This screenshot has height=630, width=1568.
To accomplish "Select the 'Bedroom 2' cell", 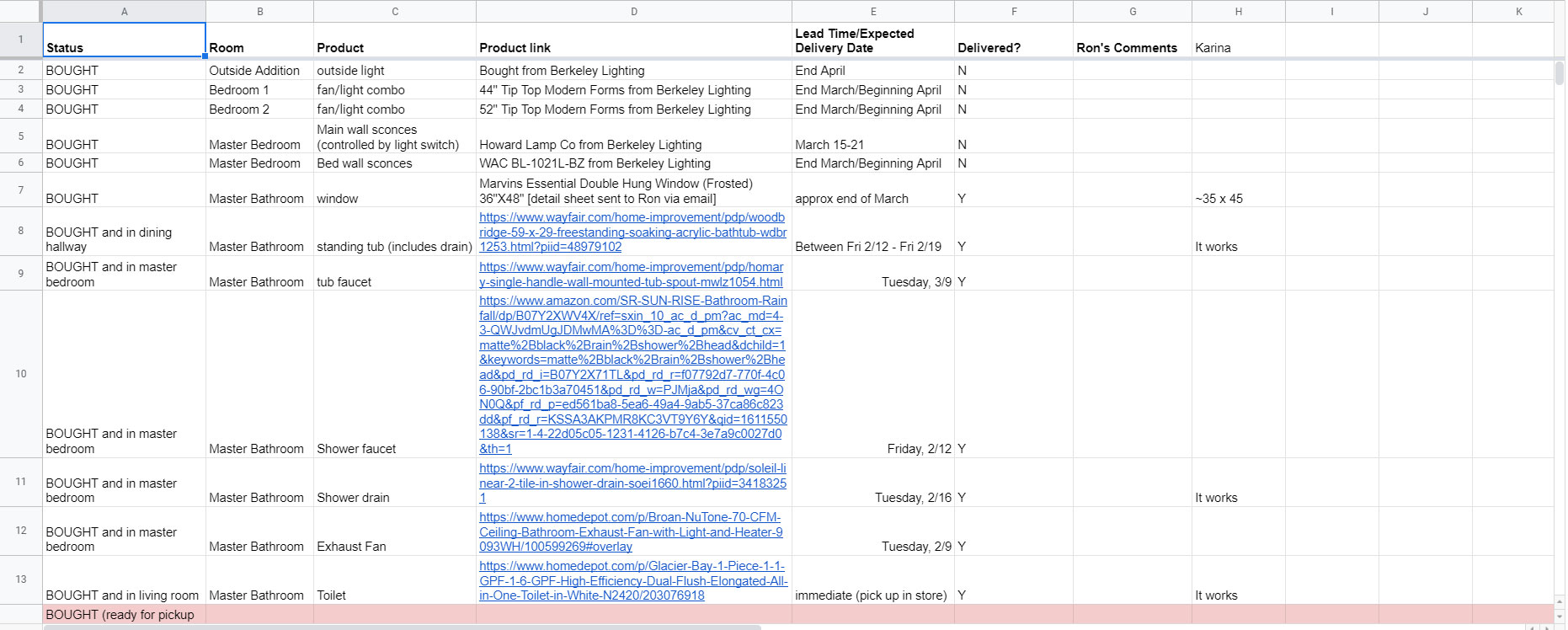I will (x=259, y=109).
